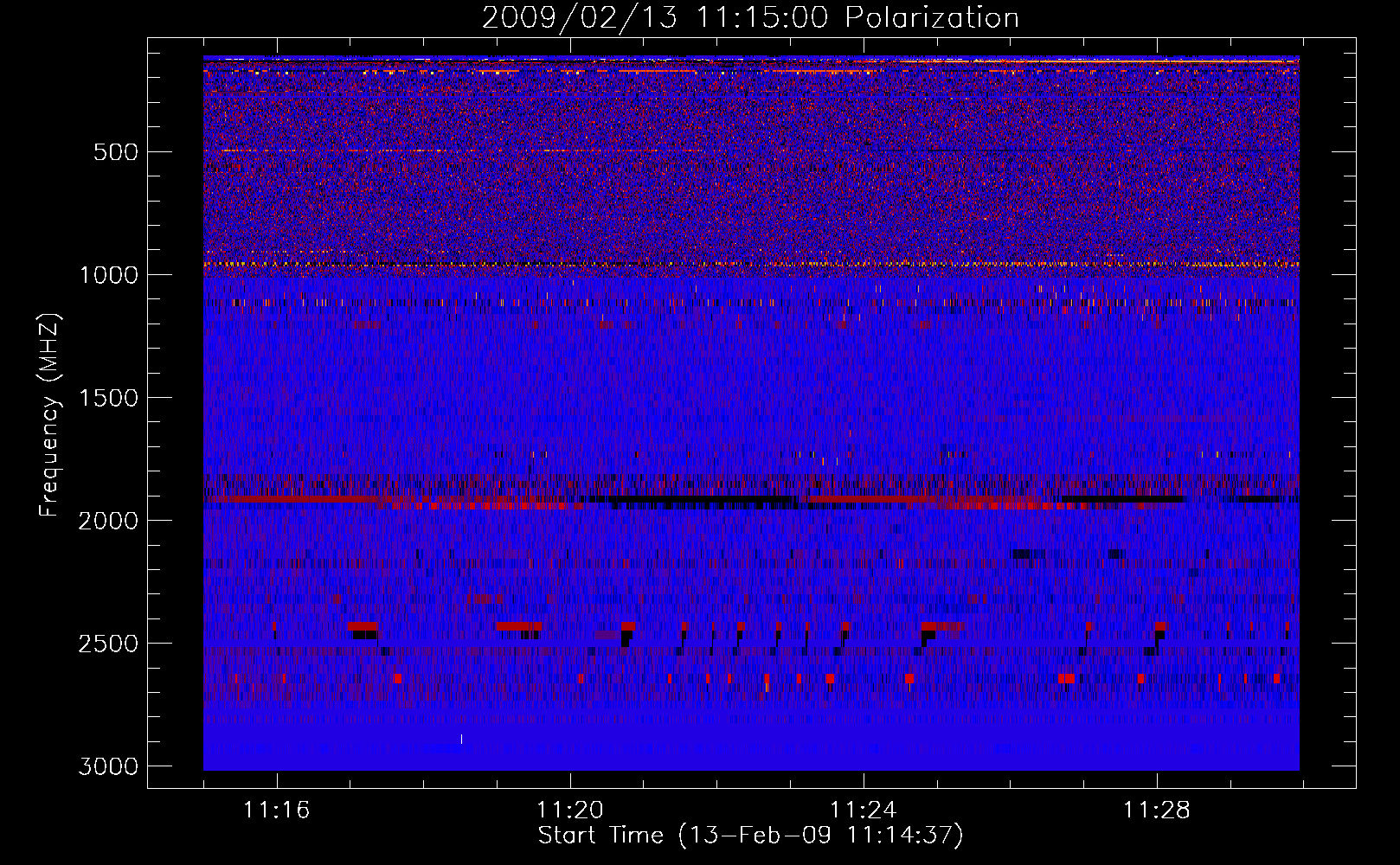Click the plot title '2009/02/13 11:15:00 Polarization'
1400x865 pixels.
pyautogui.click(x=750, y=18)
